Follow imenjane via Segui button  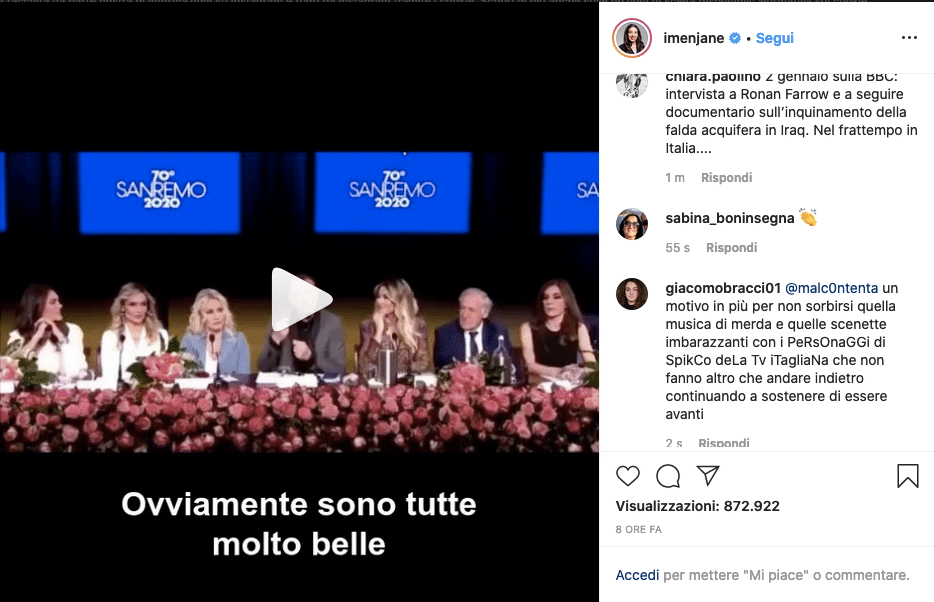pyautogui.click(x=774, y=38)
